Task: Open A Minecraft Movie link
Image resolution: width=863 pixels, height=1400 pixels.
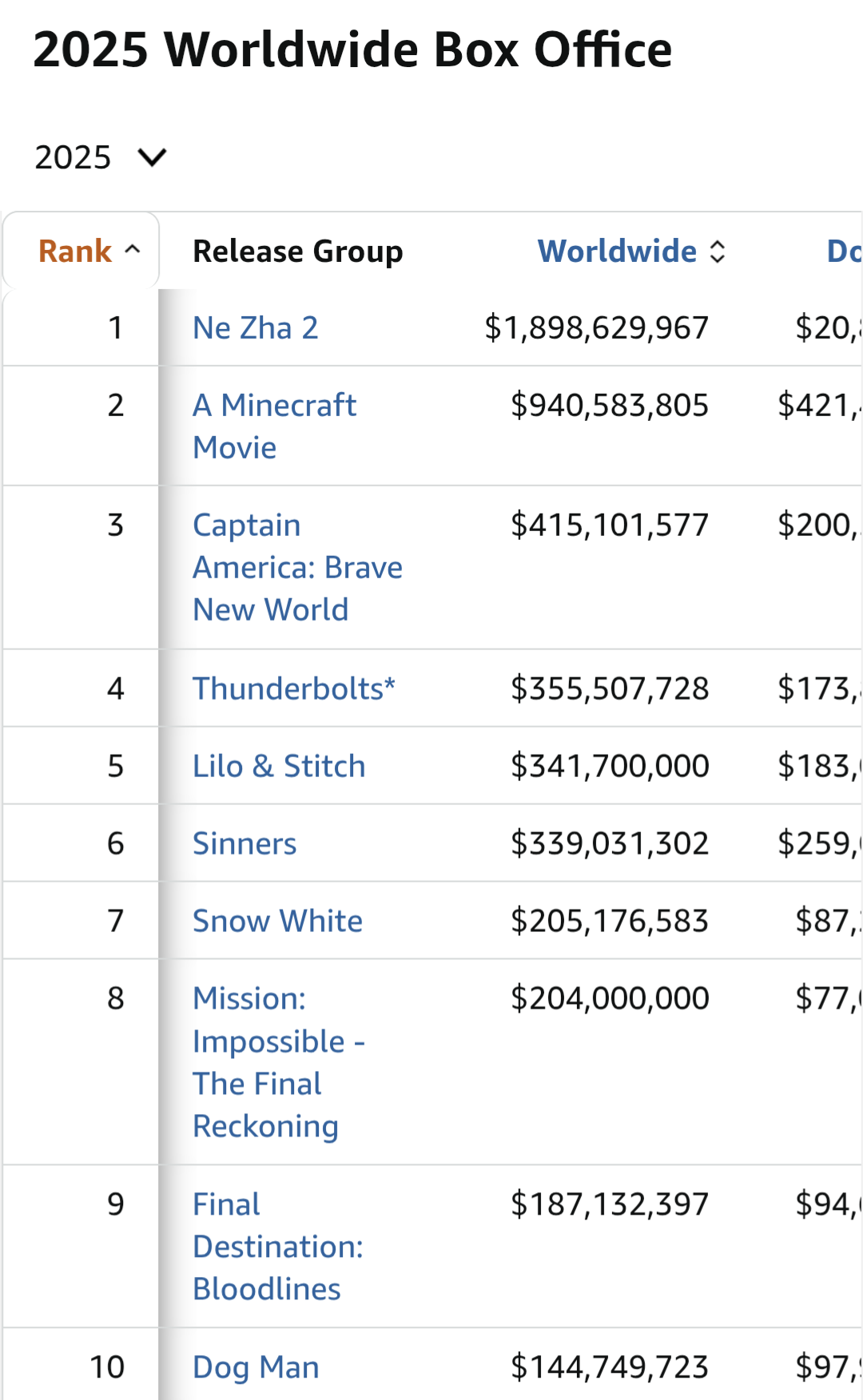Action: [274, 426]
